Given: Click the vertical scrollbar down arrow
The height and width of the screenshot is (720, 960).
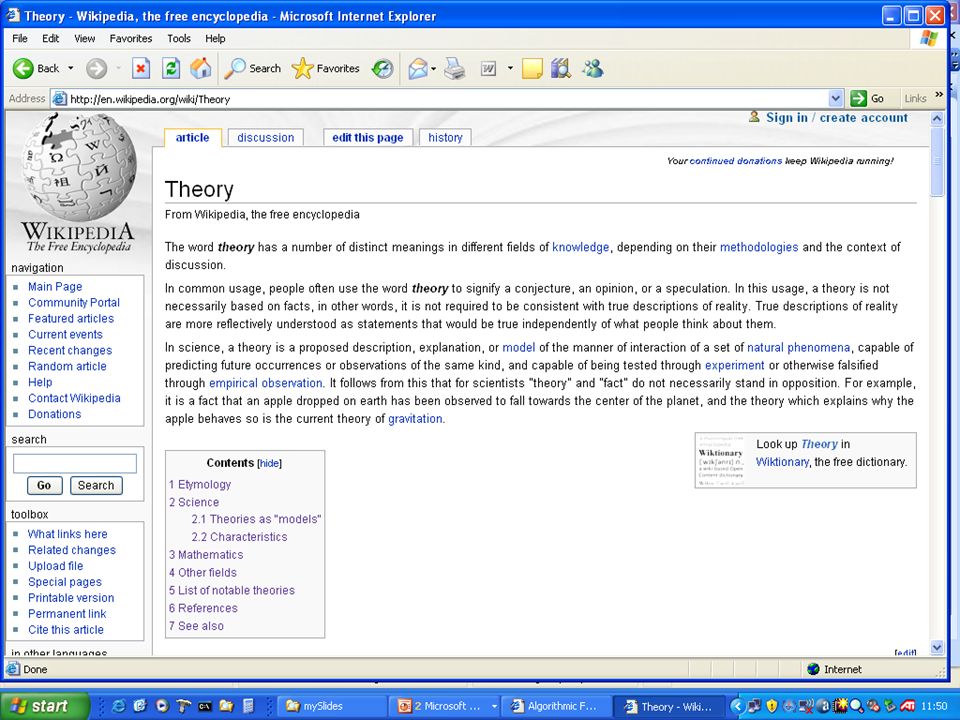Looking at the screenshot, I should point(937,647).
